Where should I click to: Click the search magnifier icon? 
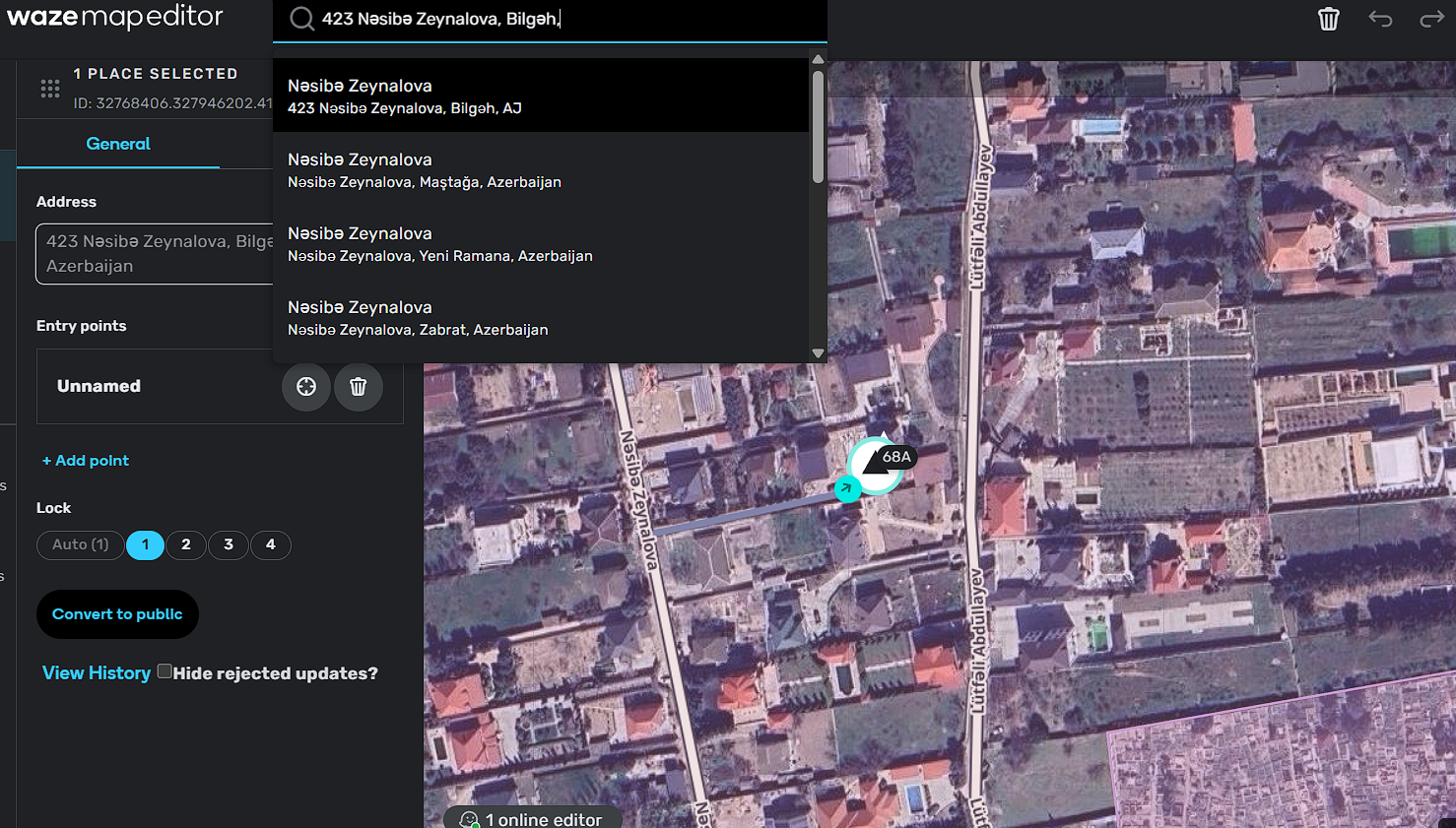pyautogui.click(x=301, y=19)
